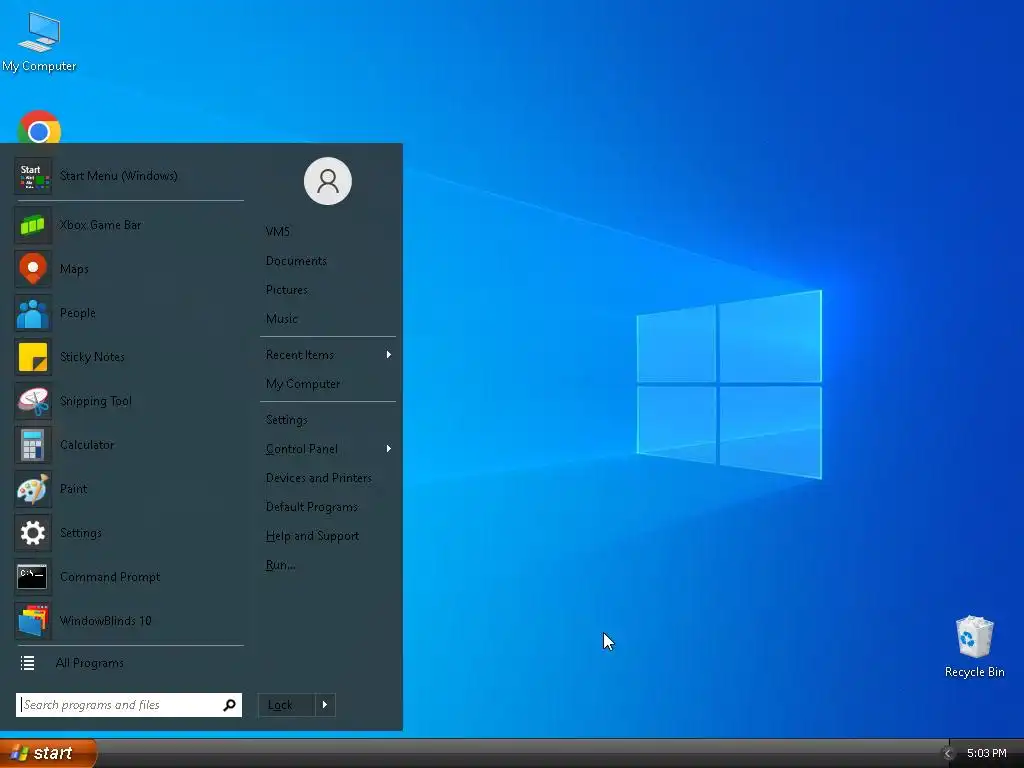Expand the Recent Items submenu arrow
This screenshot has width=1024, height=768.
coord(389,355)
